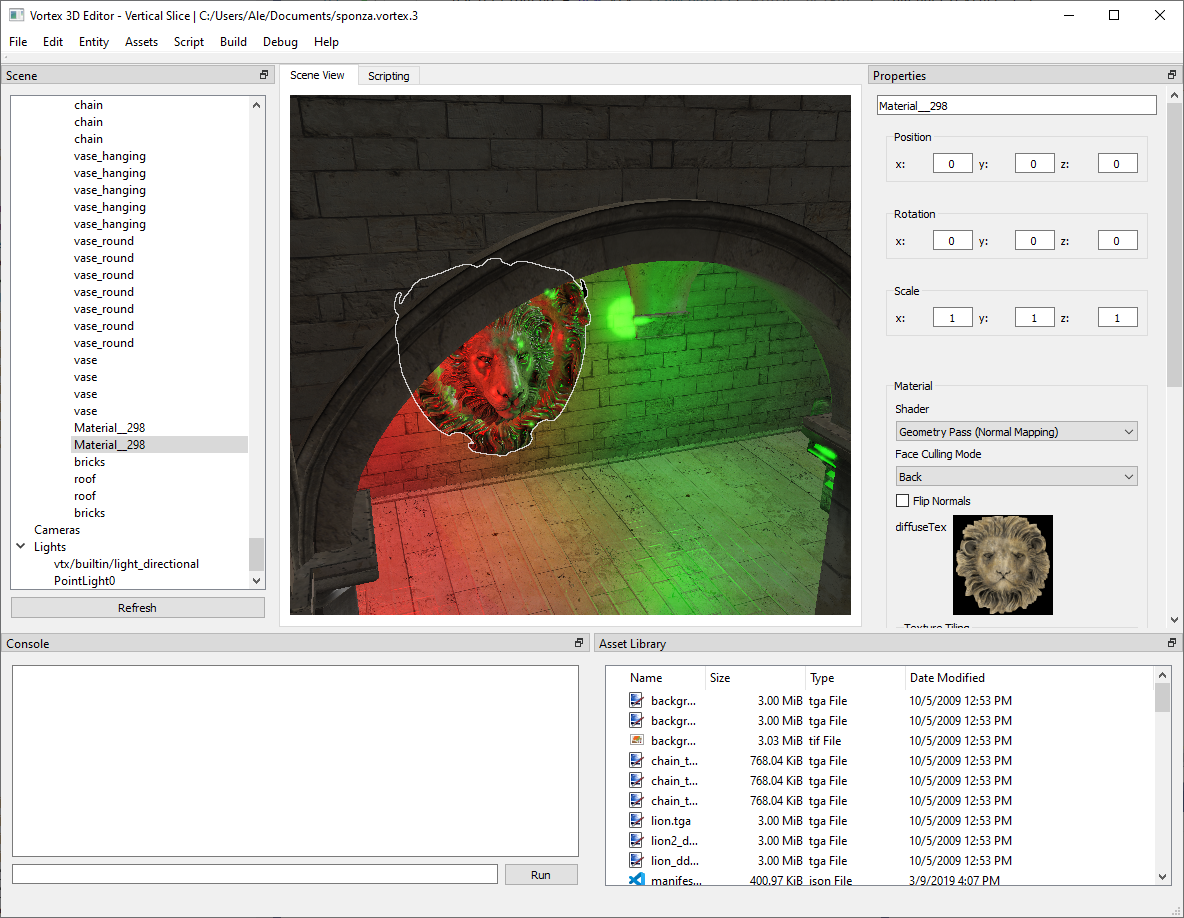Open the Script menu
The image size is (1184, 918).
pyautogui.click(x=189, y=42)
